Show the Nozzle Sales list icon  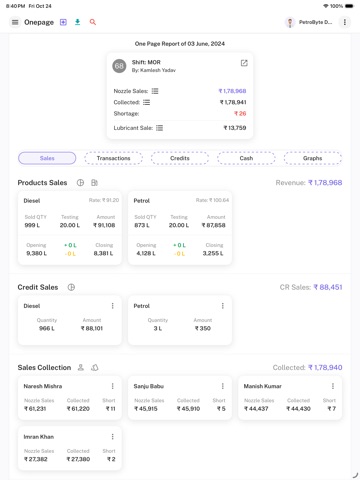(155, 91)
